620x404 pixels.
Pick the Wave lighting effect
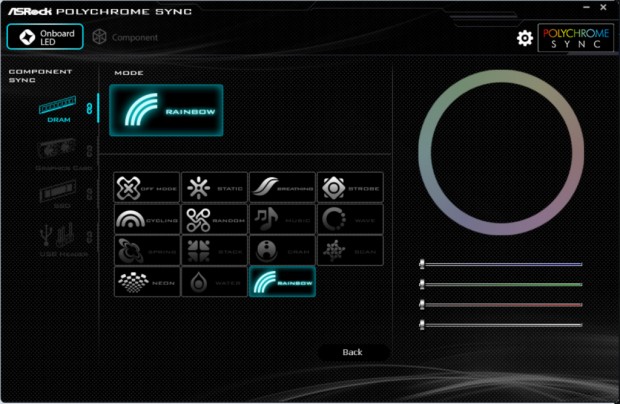tap(350, 219)
